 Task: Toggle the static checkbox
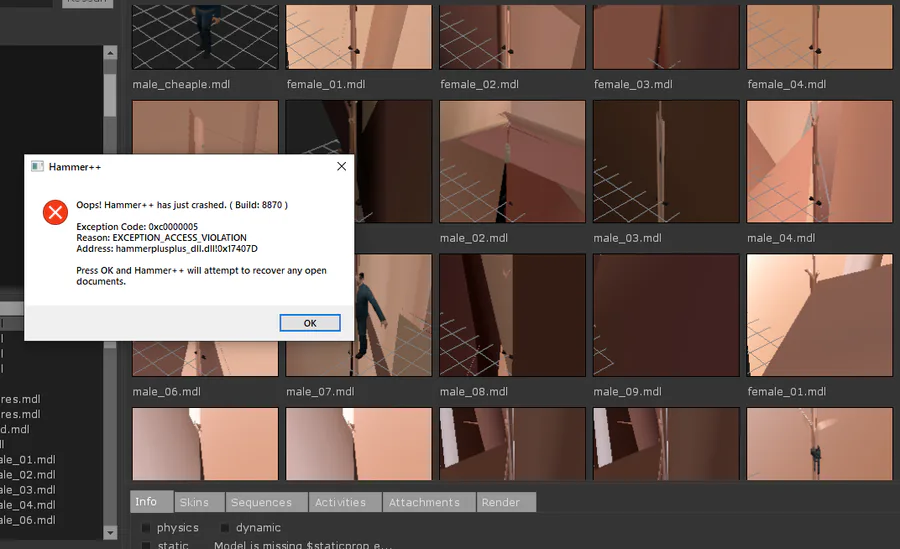(x=146, y=545)
